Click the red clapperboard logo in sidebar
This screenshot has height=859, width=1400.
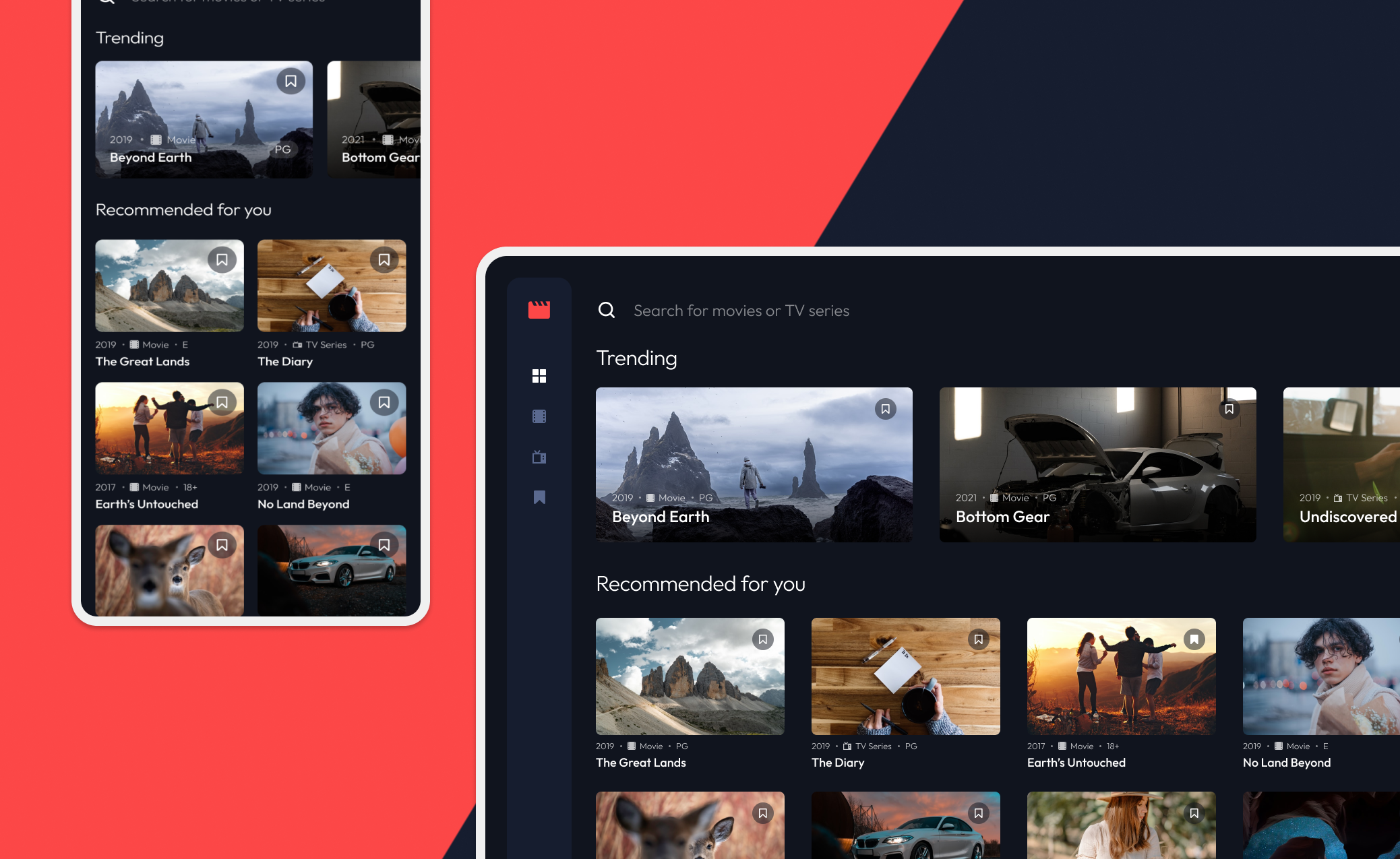point(539,310)
